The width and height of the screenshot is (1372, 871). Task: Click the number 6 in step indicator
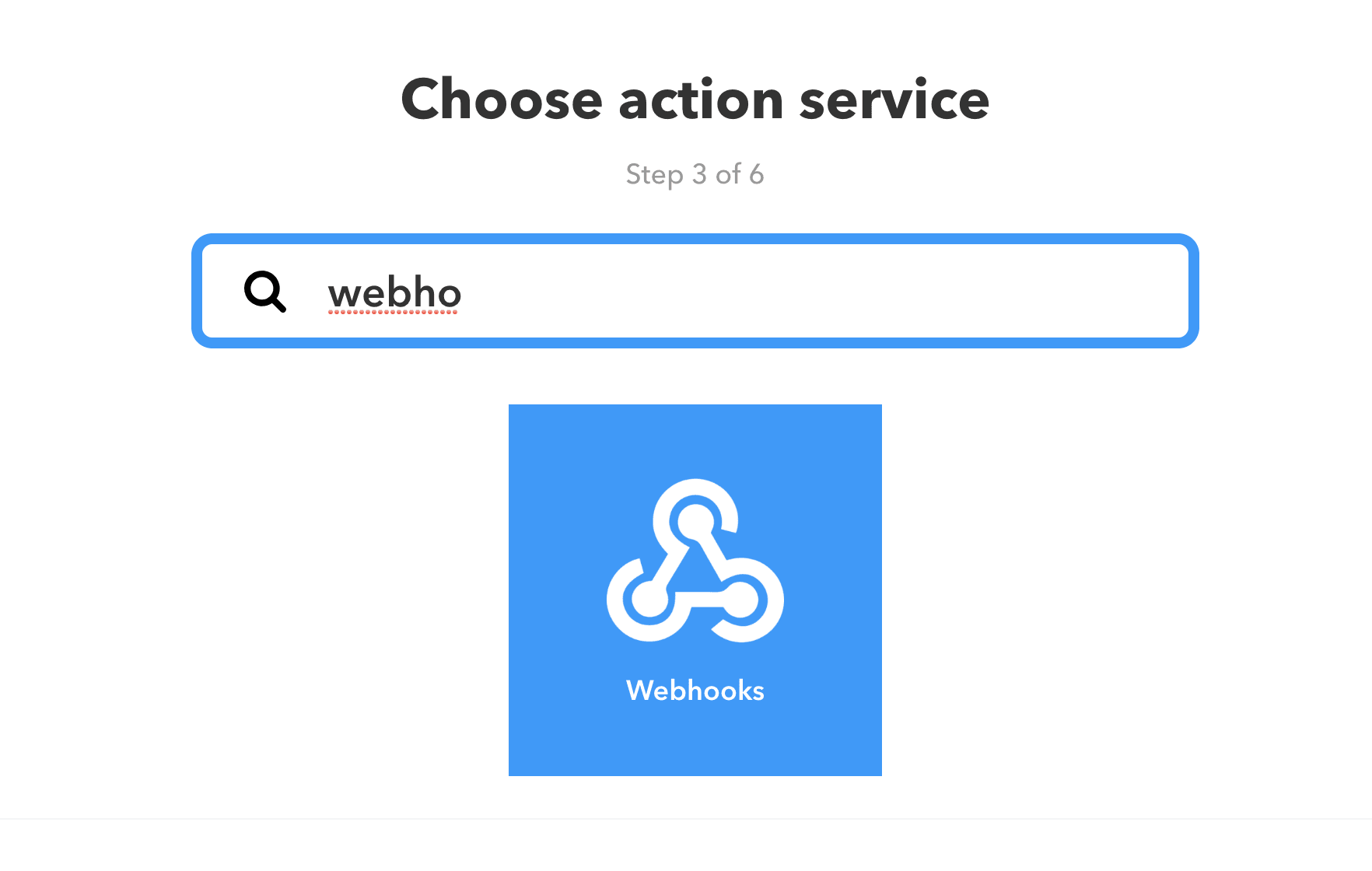[756, 174]
